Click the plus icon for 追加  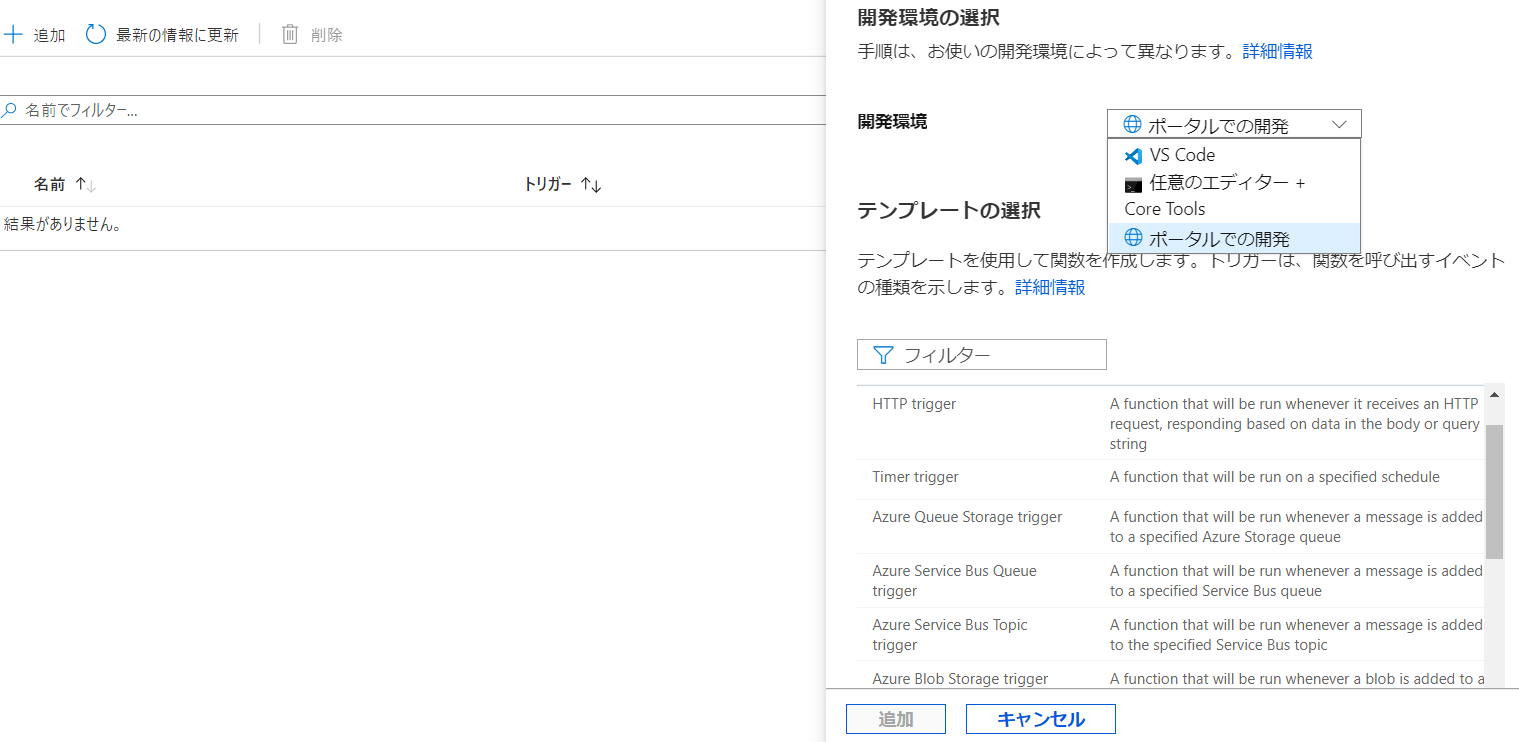(13, 35)
